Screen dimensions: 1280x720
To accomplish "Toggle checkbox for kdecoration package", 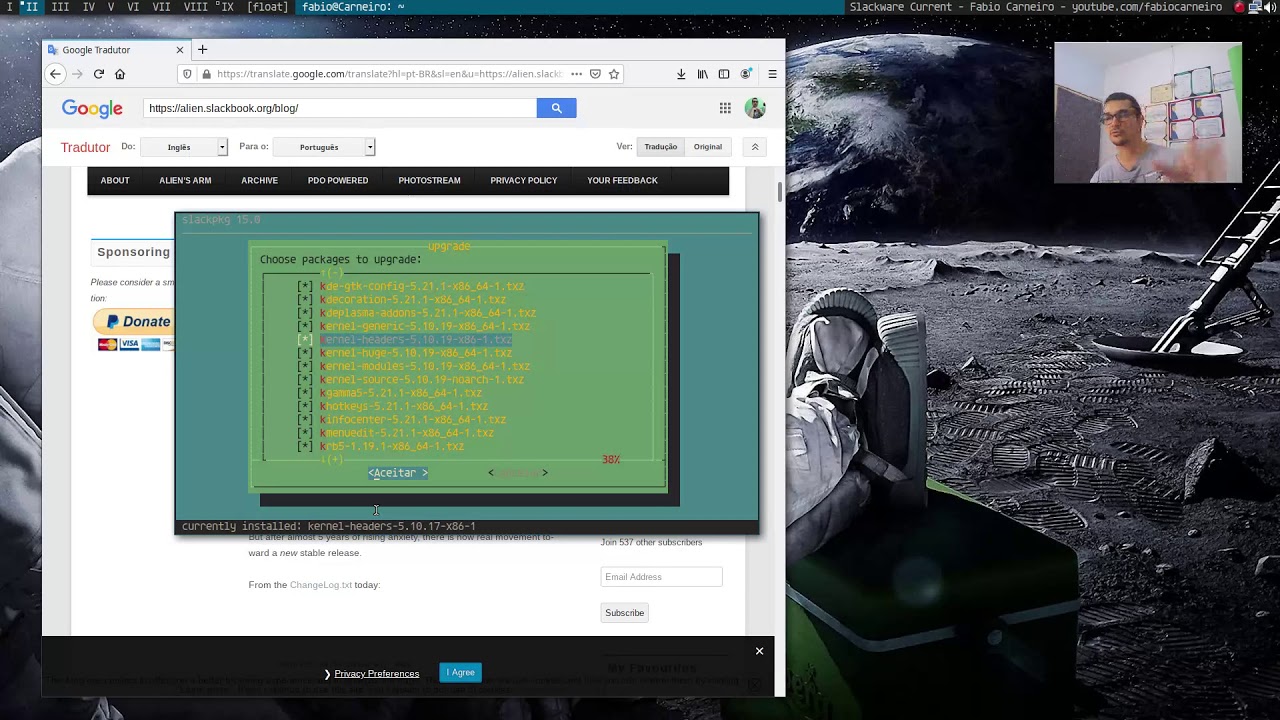I will 305,299.
